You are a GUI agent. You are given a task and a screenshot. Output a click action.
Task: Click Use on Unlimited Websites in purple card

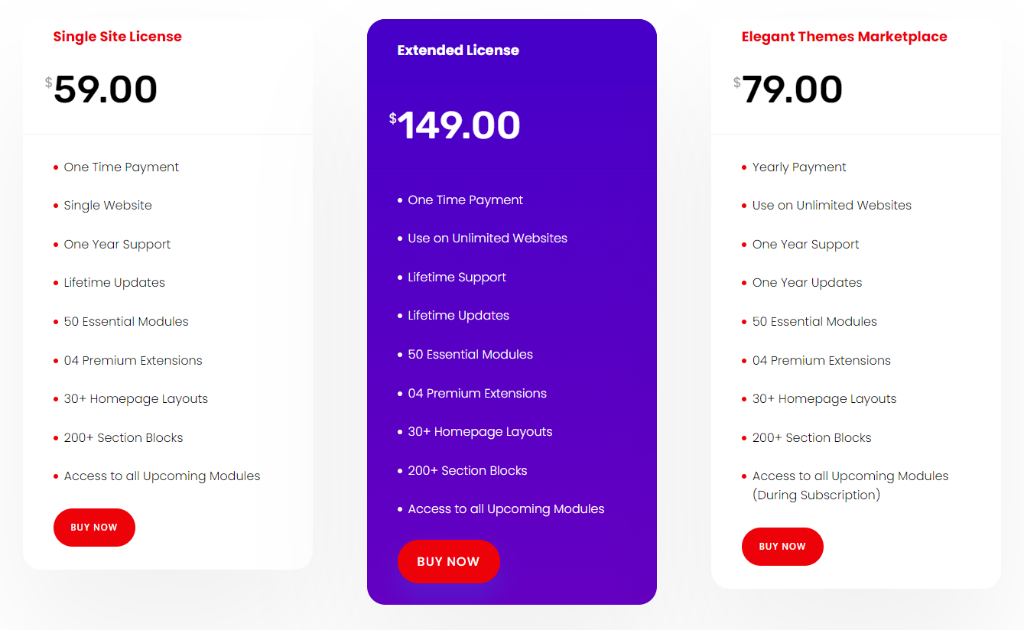click(x=487, y=238)
